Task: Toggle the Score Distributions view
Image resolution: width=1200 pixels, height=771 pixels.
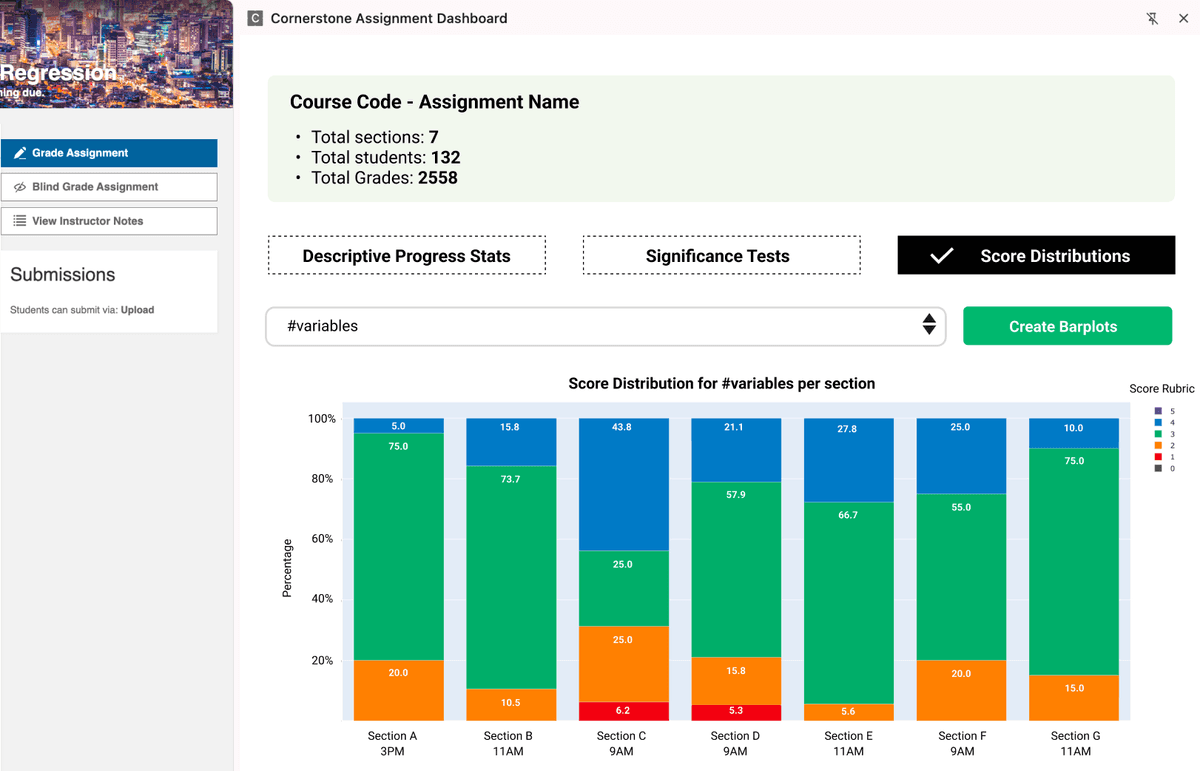Action: (x=1036, y=255)
